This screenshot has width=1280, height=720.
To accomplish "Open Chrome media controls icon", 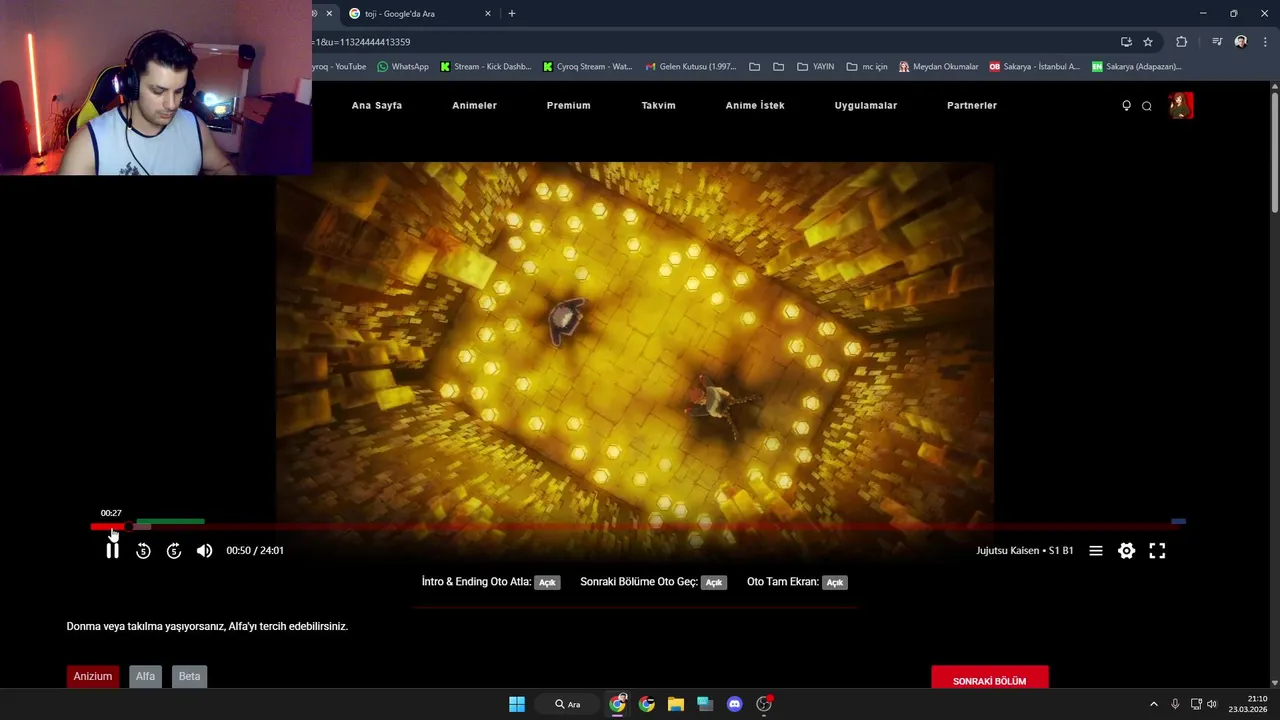I will coord(1217,42).
